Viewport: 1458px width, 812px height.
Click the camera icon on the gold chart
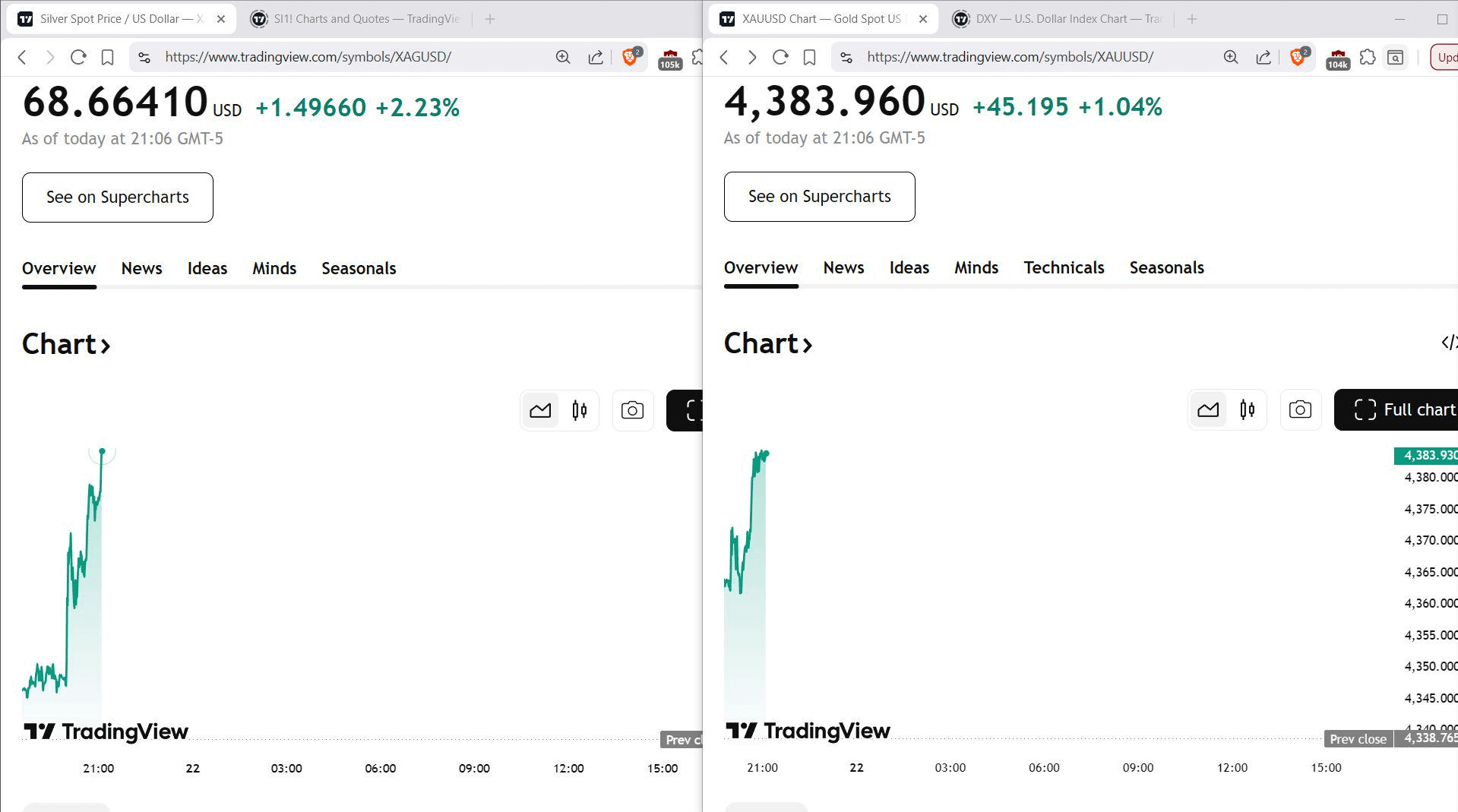coord(1300,410)
